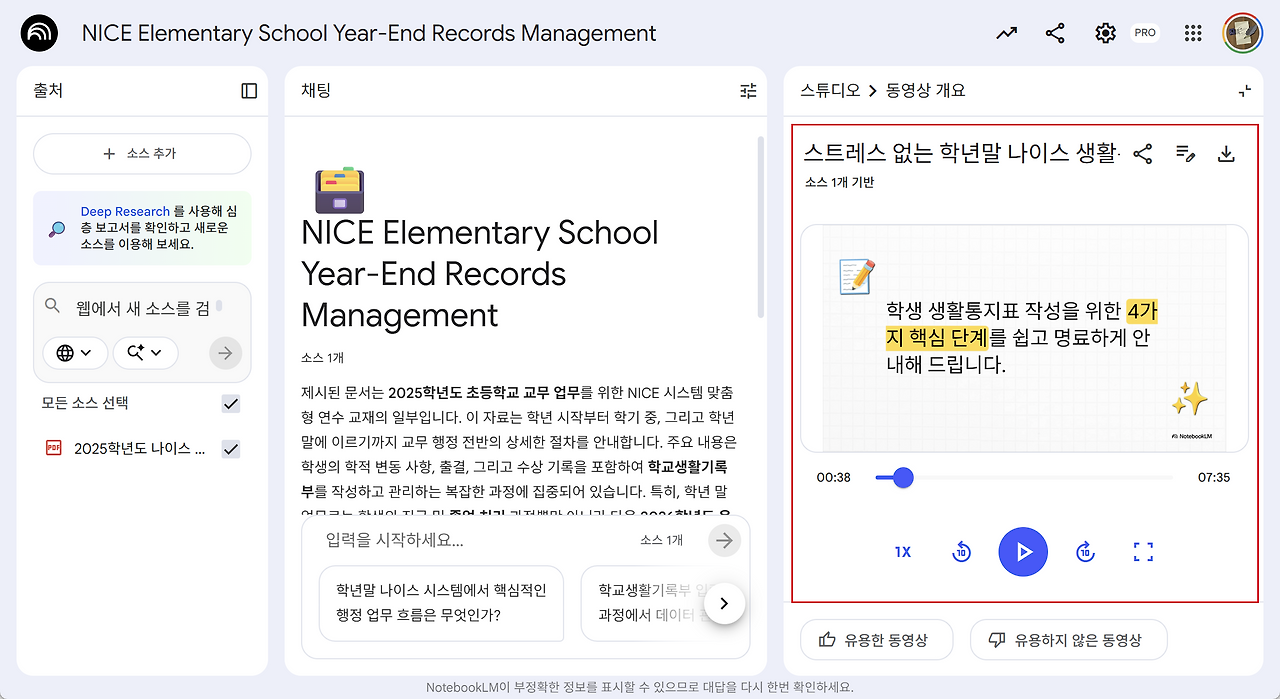Click the notebook title in header
The image size is (1280, 699).
[x=369, y=33]
